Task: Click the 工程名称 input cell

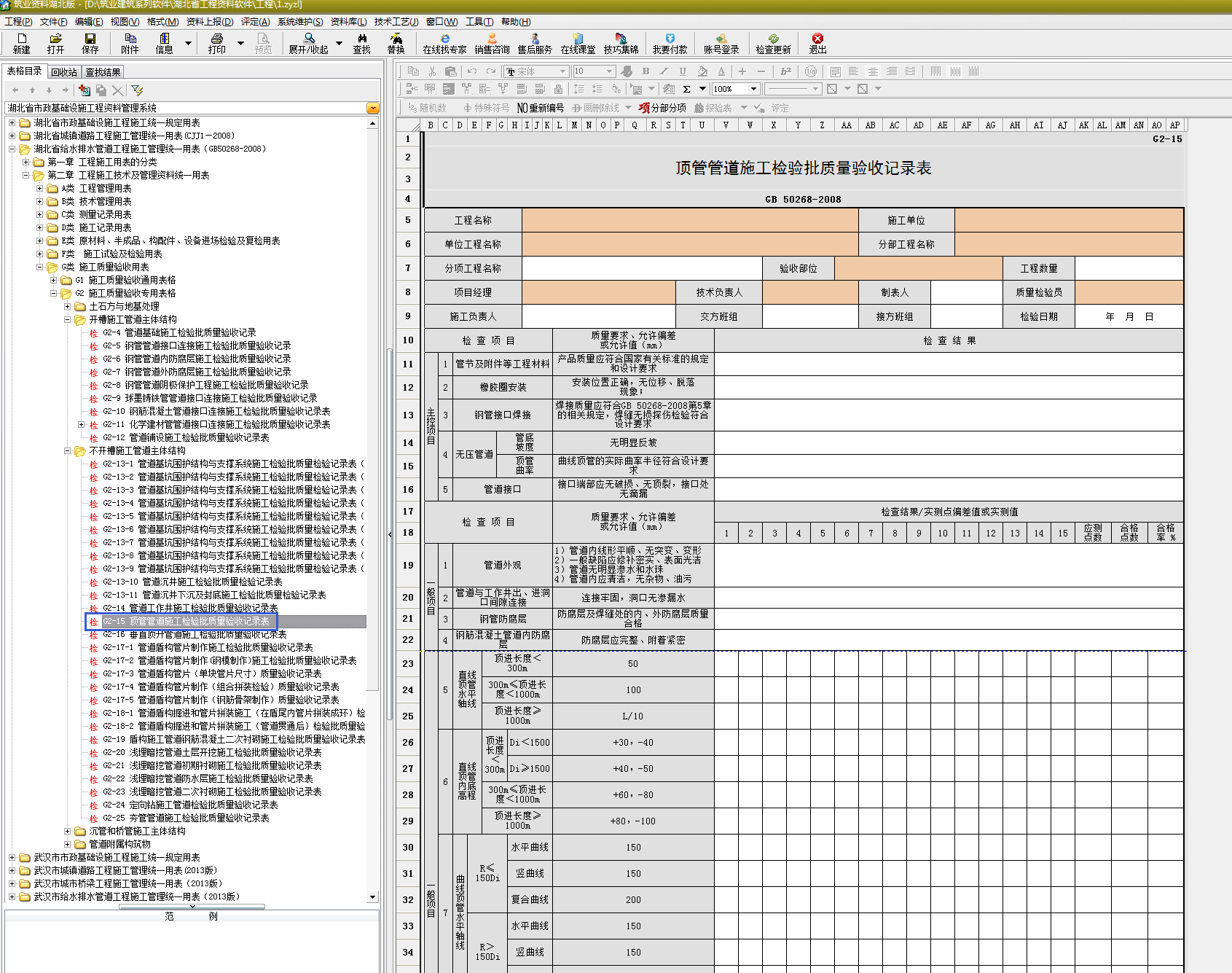Action: pos(690,220)
